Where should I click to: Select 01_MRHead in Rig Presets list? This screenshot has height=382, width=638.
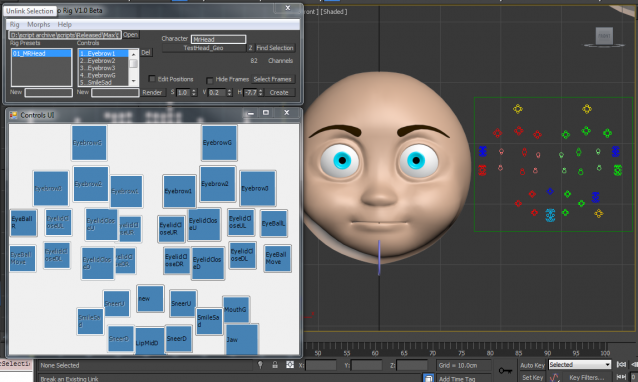pos(41,53)
